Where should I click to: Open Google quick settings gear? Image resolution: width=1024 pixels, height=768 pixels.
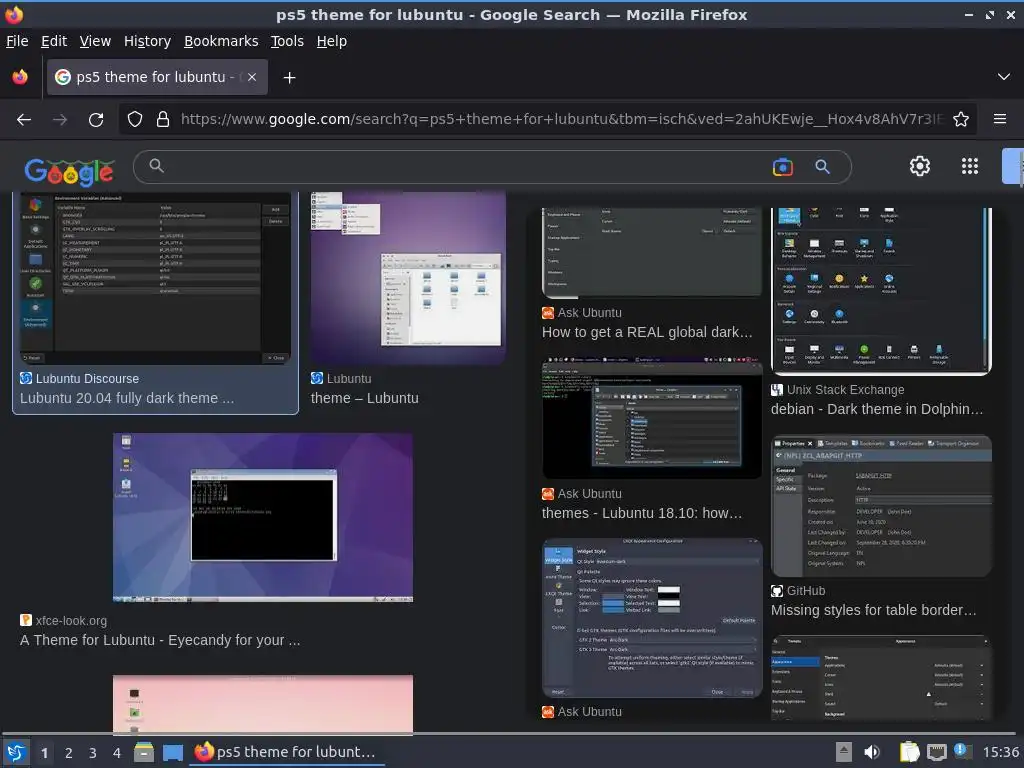click(x=920, y=167)
